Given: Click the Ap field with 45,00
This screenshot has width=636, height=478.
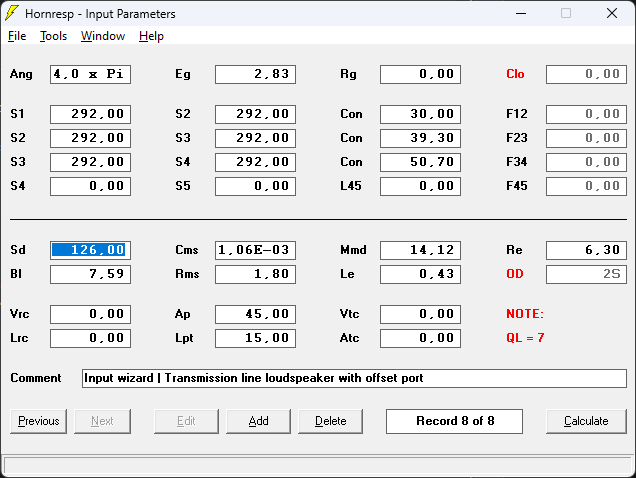Looking at the screenshot, I should 256,314.
